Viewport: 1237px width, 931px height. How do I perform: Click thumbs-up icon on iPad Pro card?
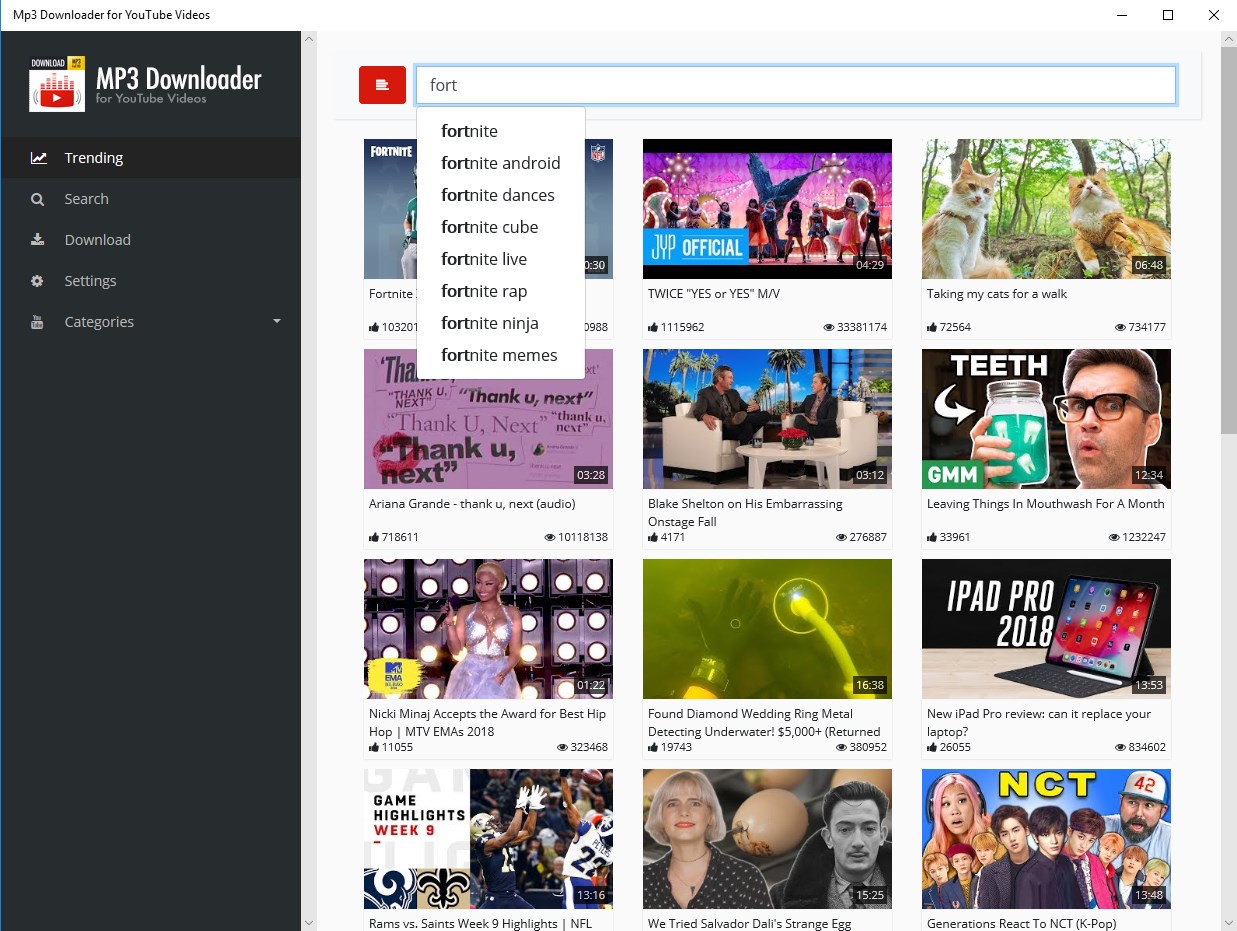point(932,747)
